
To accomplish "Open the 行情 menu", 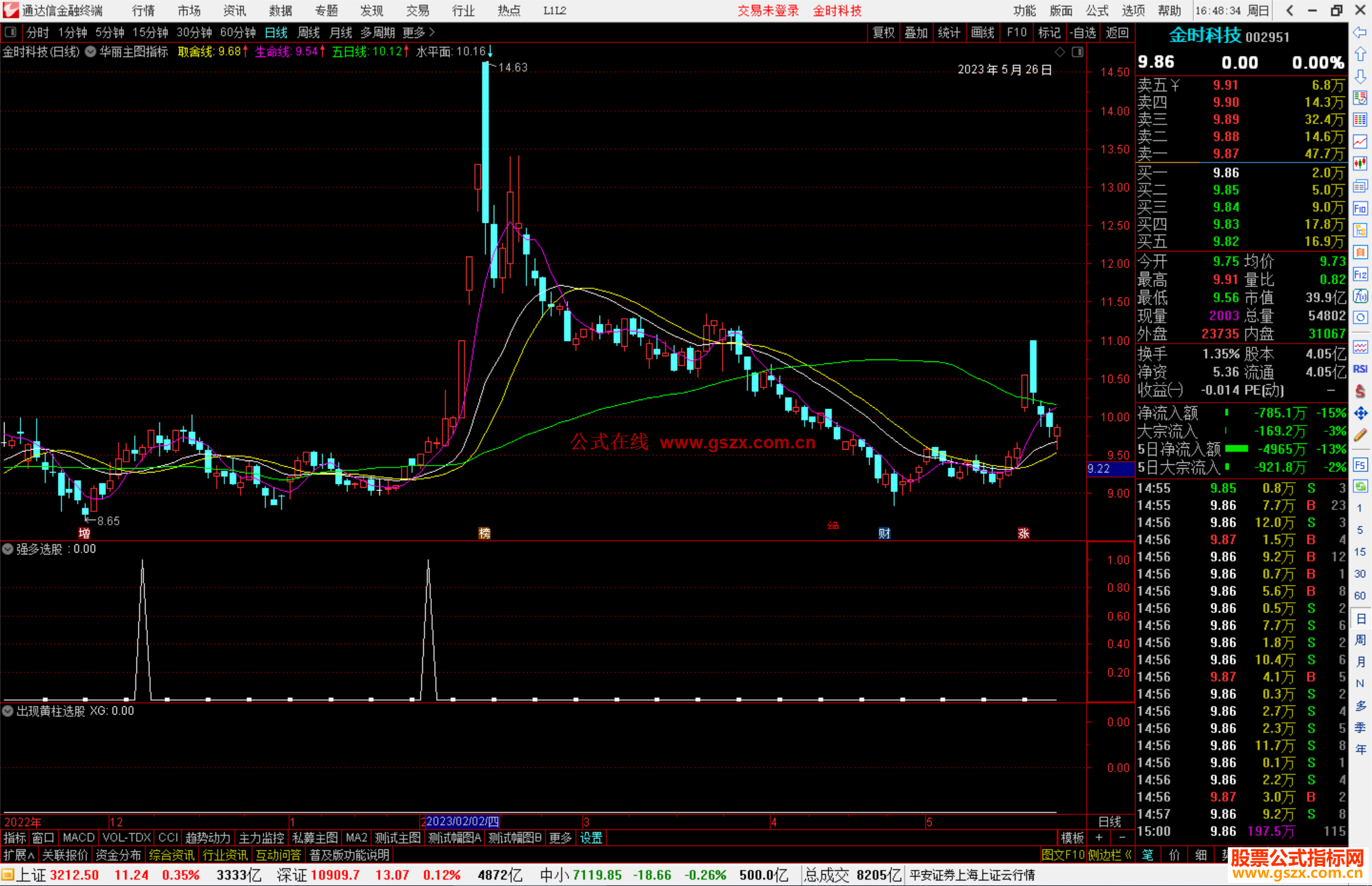I will 143,11.
